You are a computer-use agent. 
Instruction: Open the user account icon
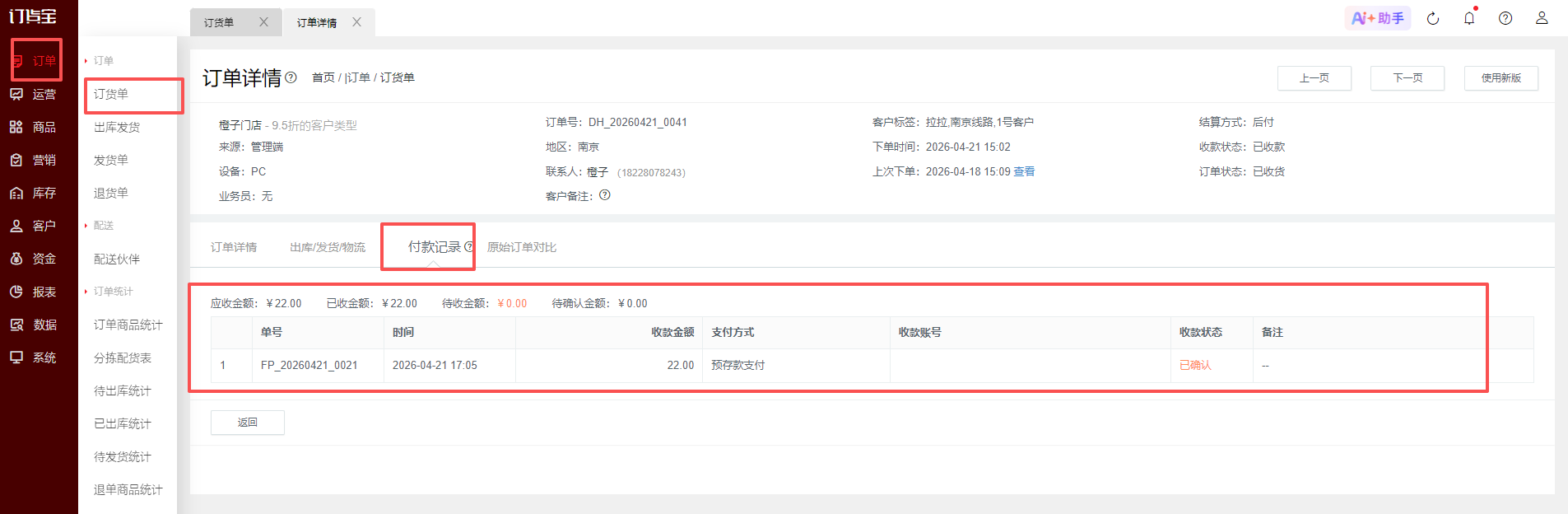1542,18
